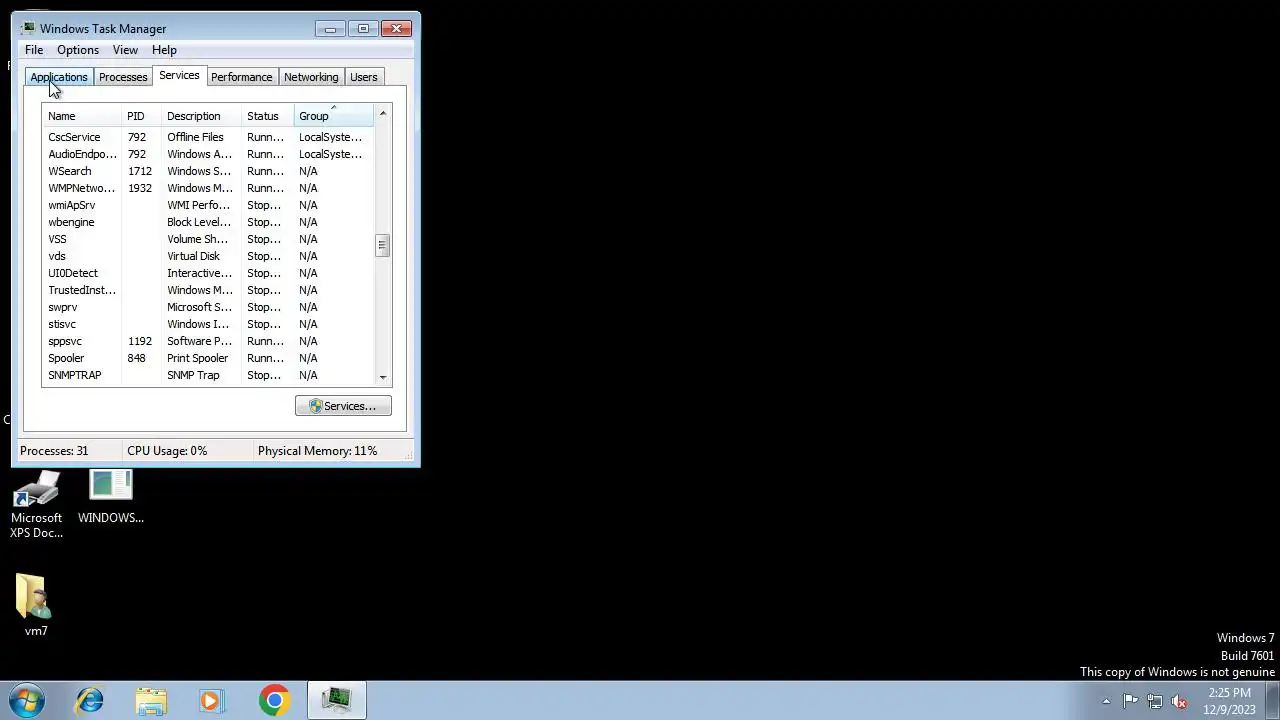Select the SNMPTRAP service row
The width and height of the screenshot is (1280, 720).
[208, 375]
